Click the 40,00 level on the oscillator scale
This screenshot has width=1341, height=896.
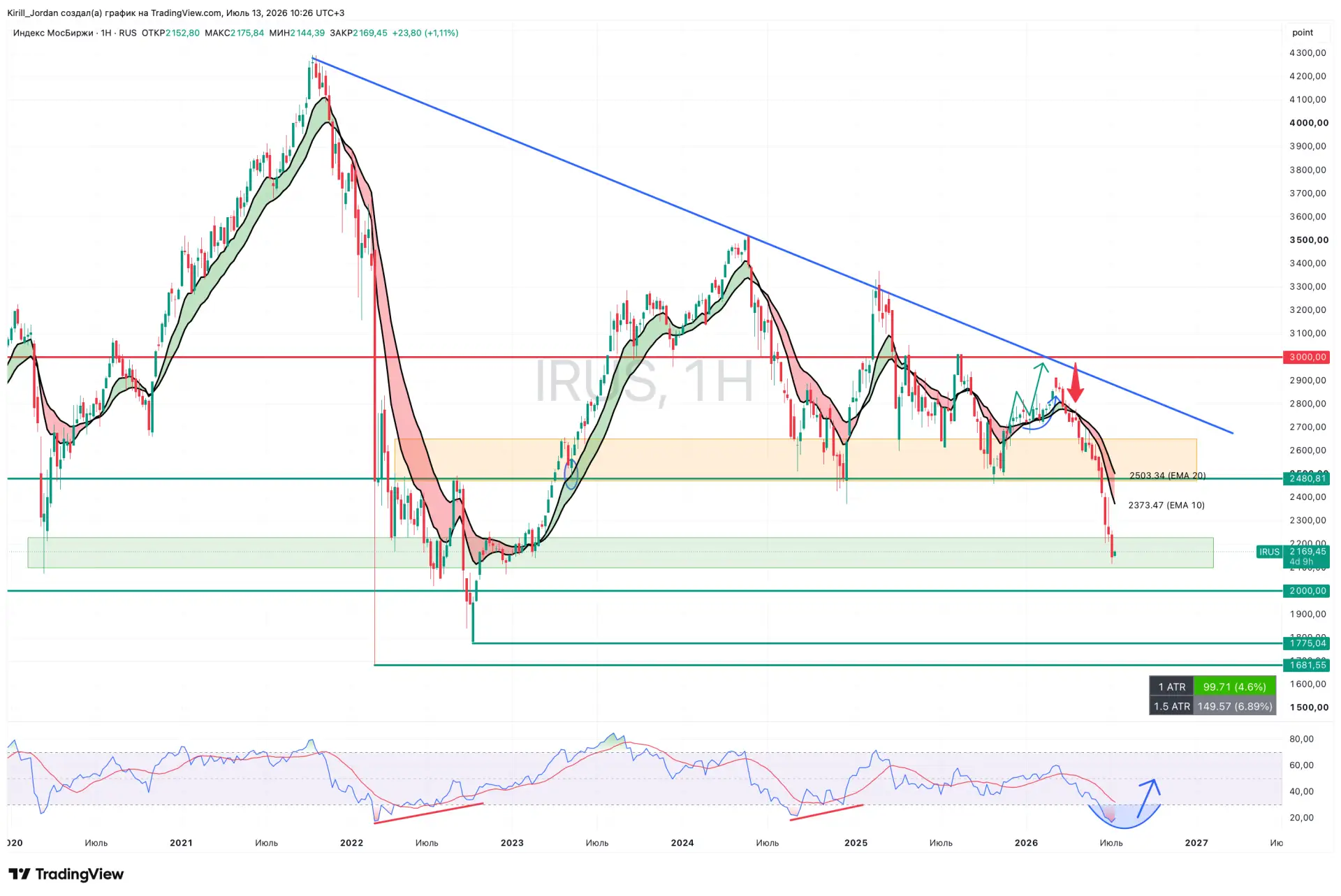tap(1301, 791)
